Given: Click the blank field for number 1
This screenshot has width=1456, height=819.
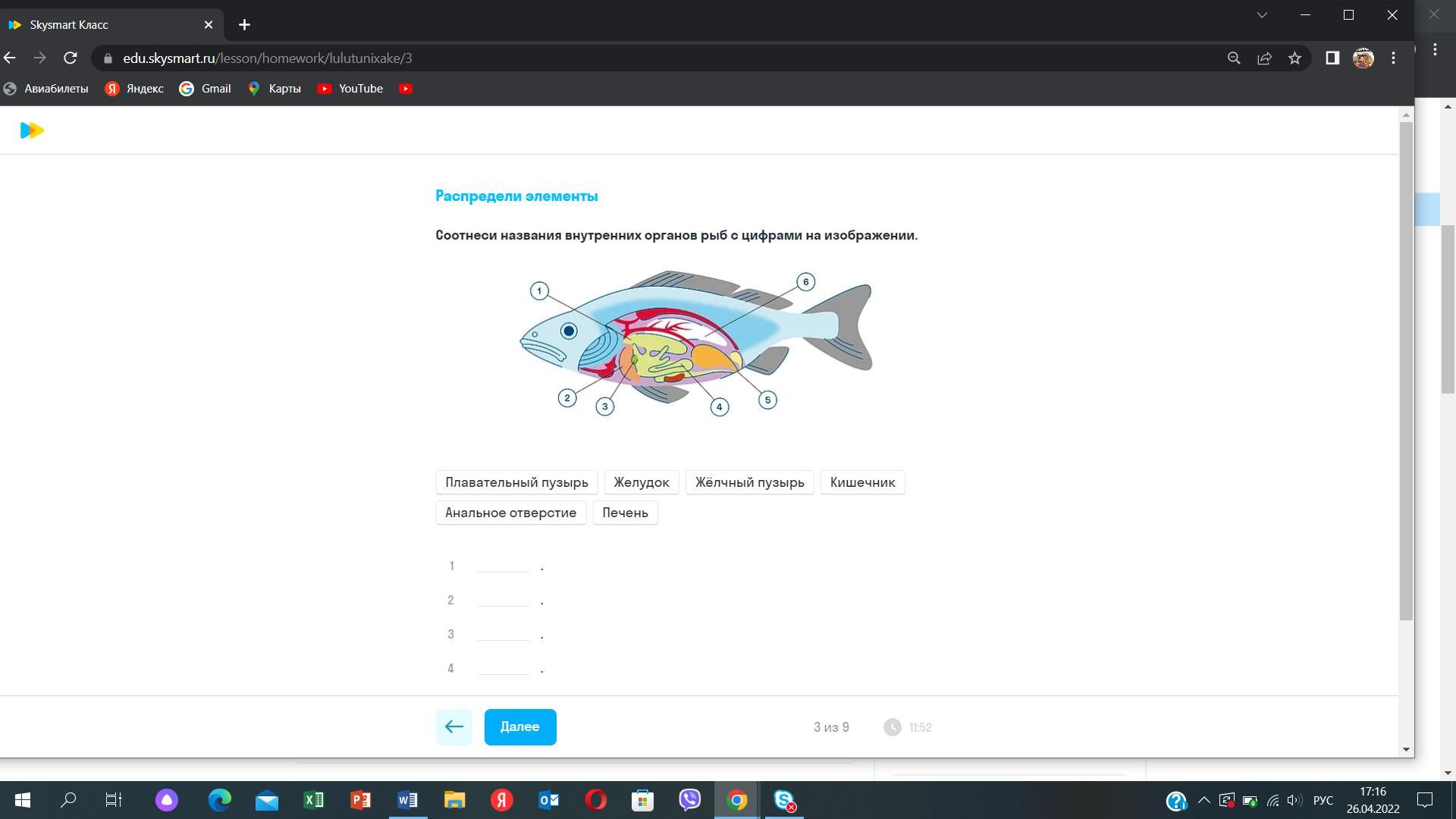Looking at the screenshot, I should [504, 566].
